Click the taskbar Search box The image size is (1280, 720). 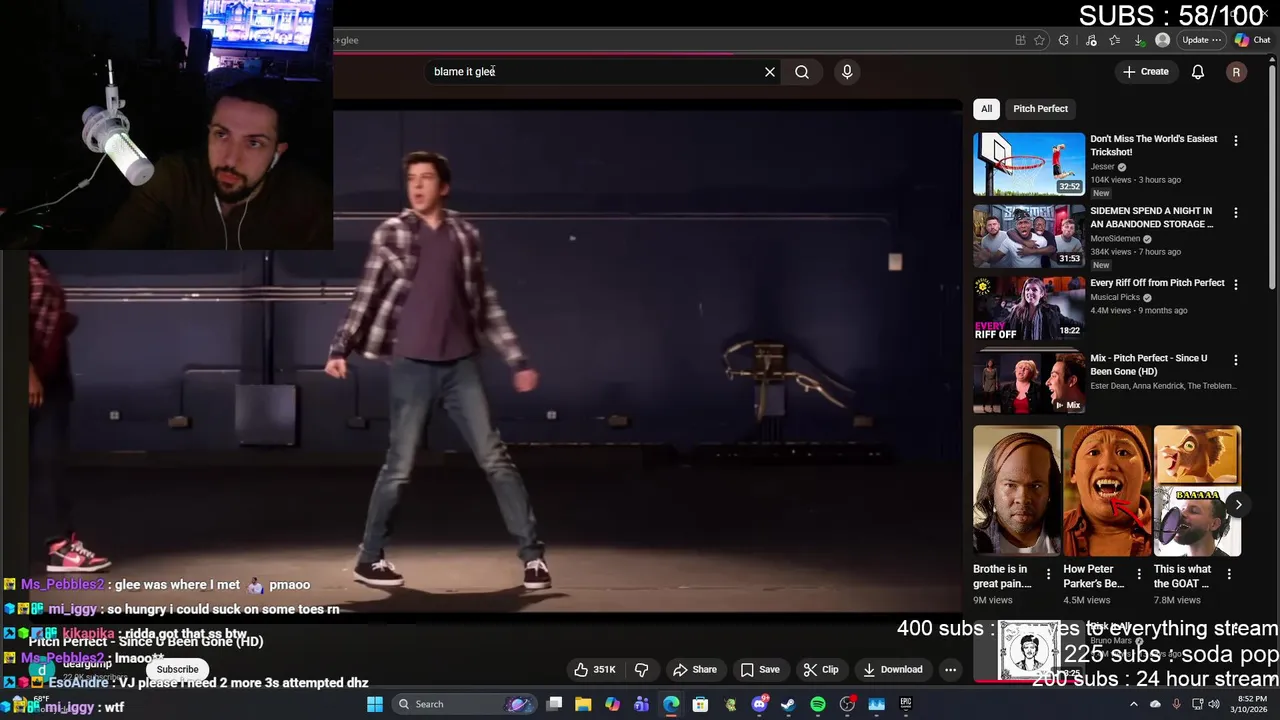tap(462, 704)
